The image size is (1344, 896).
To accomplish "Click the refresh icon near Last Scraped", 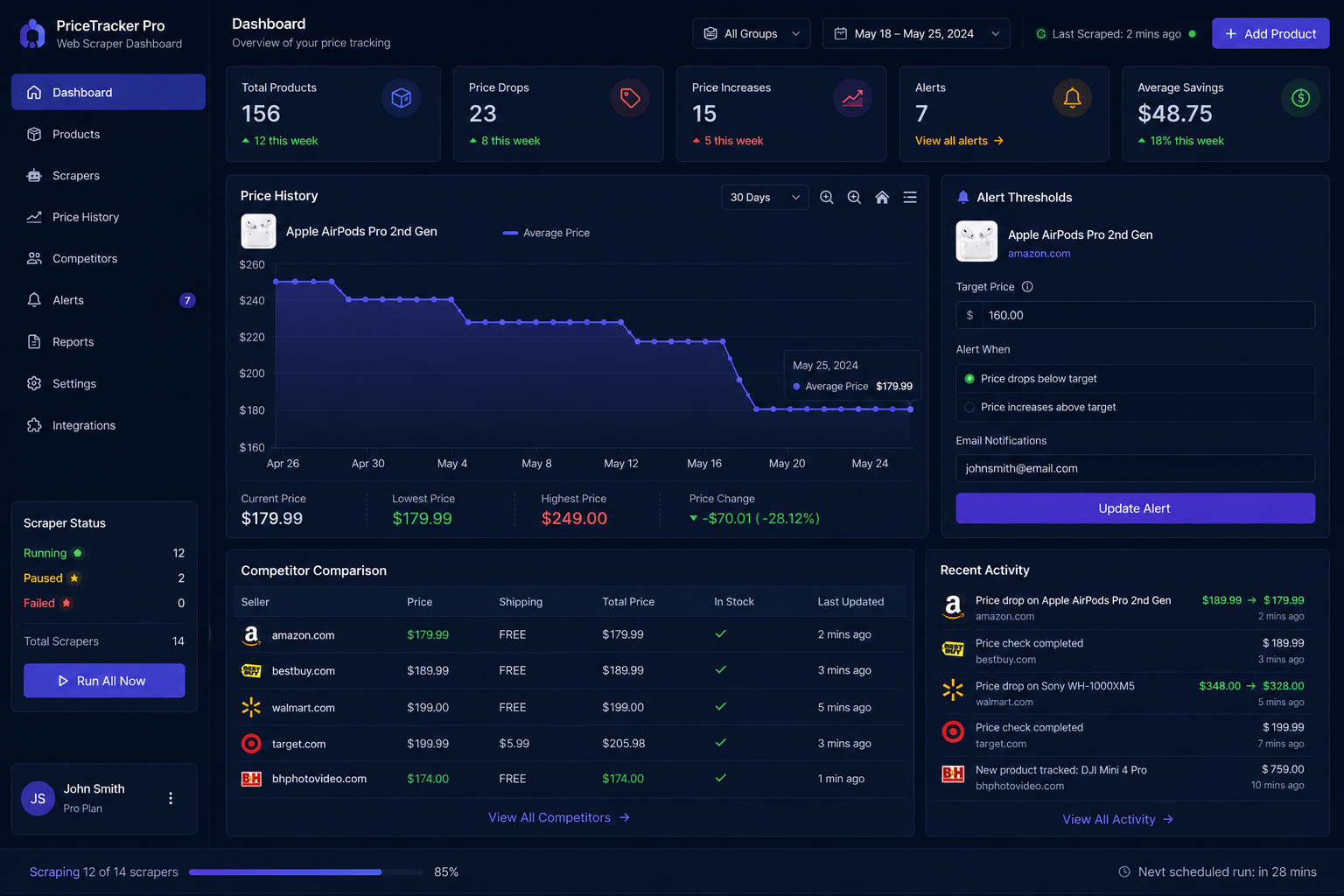I will pos(1041,34).
